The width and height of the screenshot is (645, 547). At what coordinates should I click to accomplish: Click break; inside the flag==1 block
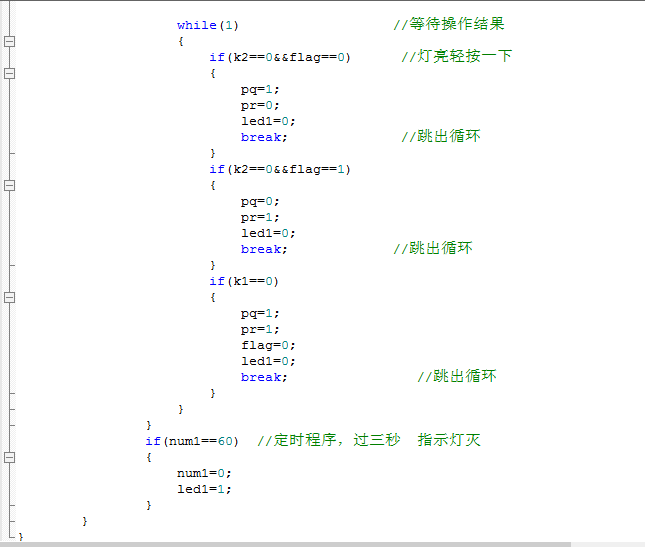[264, 249]
